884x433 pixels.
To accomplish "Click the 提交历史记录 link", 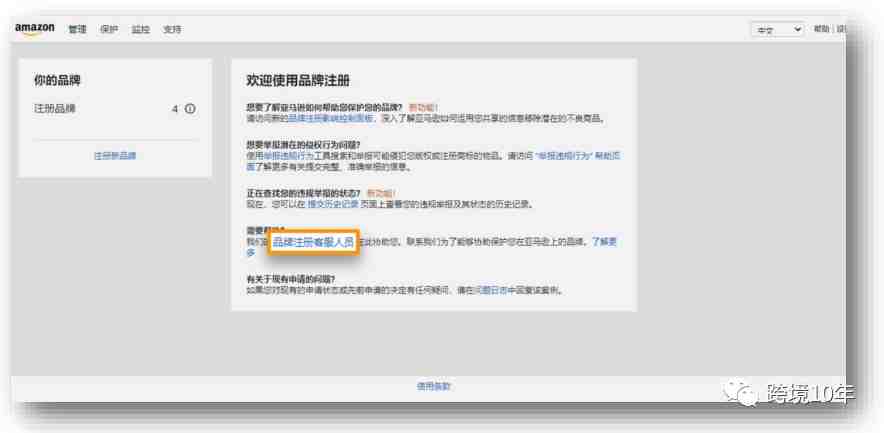I will click(x=333, y=204).
